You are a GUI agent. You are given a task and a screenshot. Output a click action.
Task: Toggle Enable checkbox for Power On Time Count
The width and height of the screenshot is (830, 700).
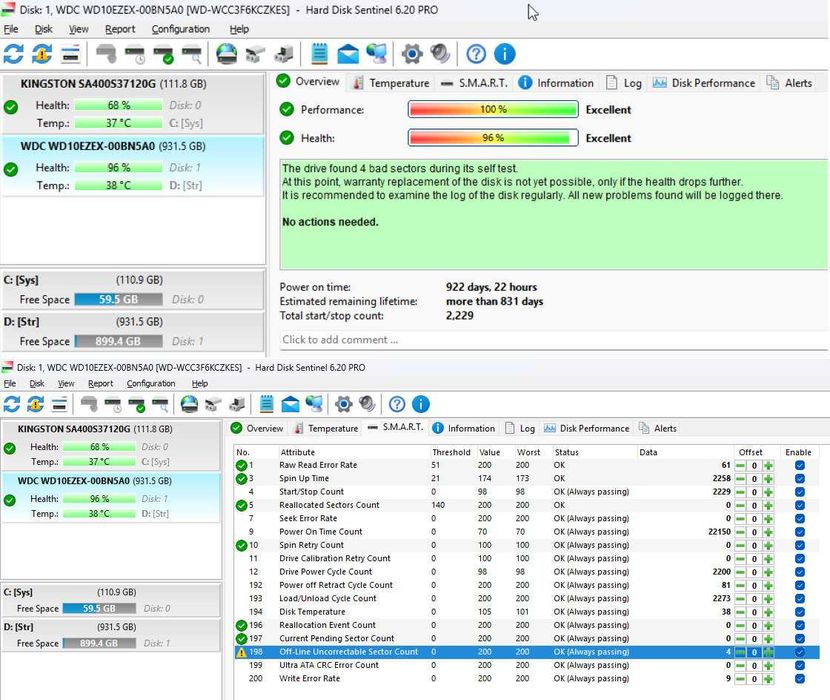coord(799,532)
